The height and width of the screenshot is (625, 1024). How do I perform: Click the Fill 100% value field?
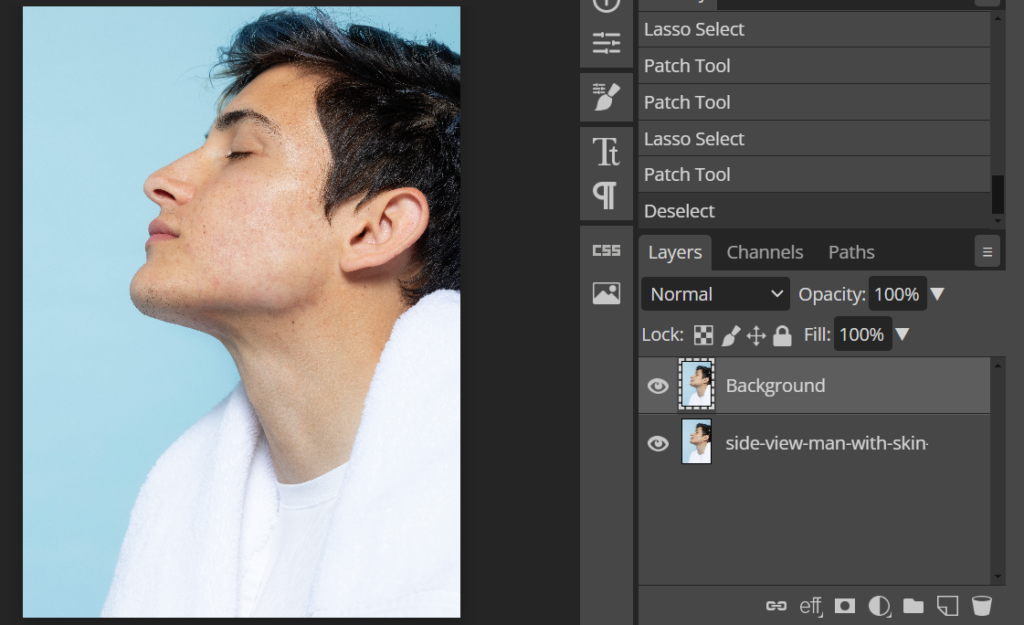(862, 335)
